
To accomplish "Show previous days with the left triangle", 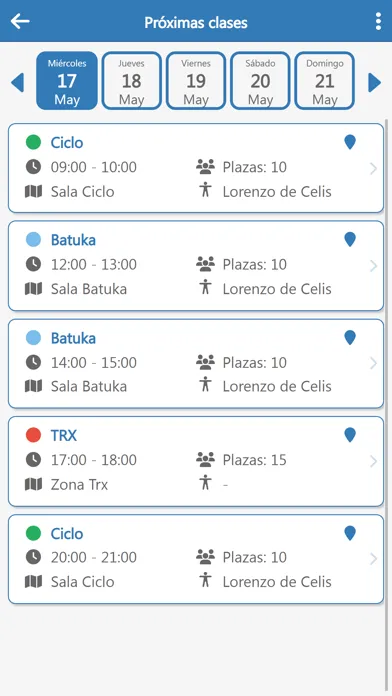I will tap(17, 83).
